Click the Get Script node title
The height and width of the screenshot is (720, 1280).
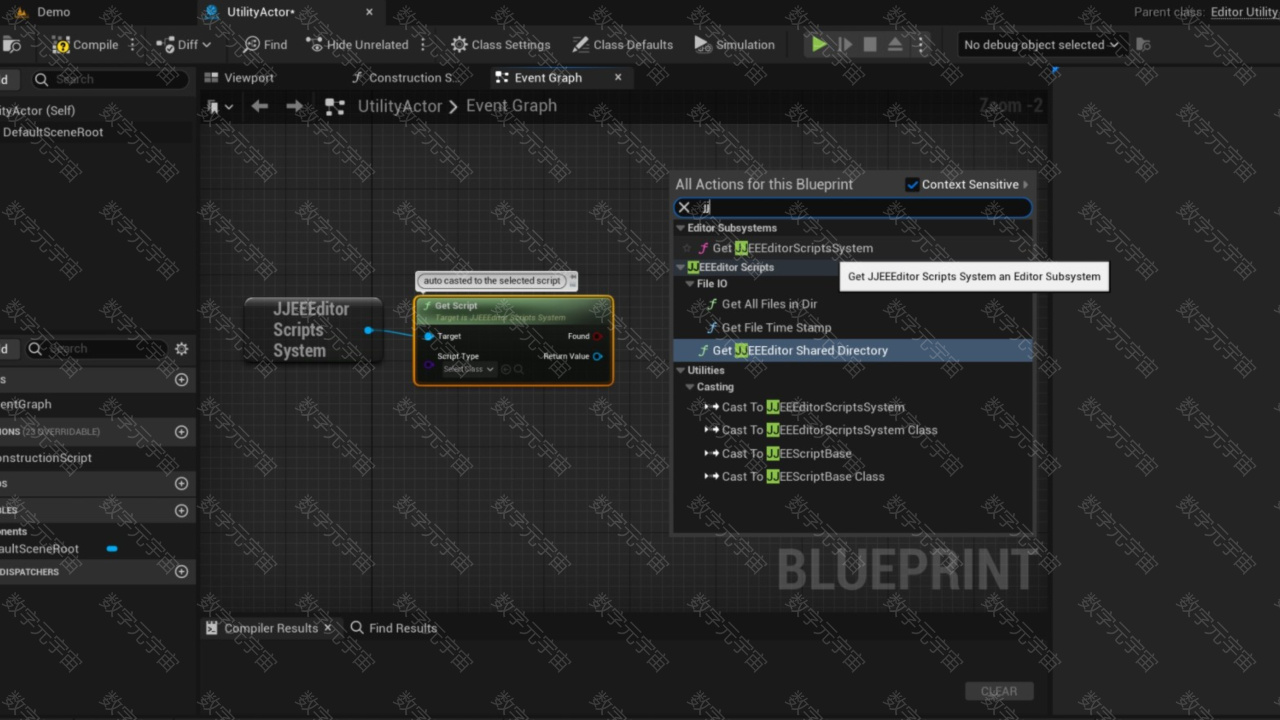[456, 305]
